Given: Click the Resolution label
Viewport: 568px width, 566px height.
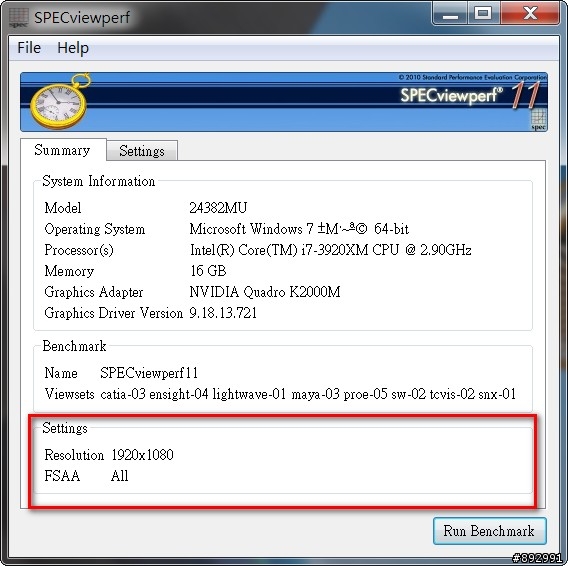Looking at the screenshot, I should 74,455.
